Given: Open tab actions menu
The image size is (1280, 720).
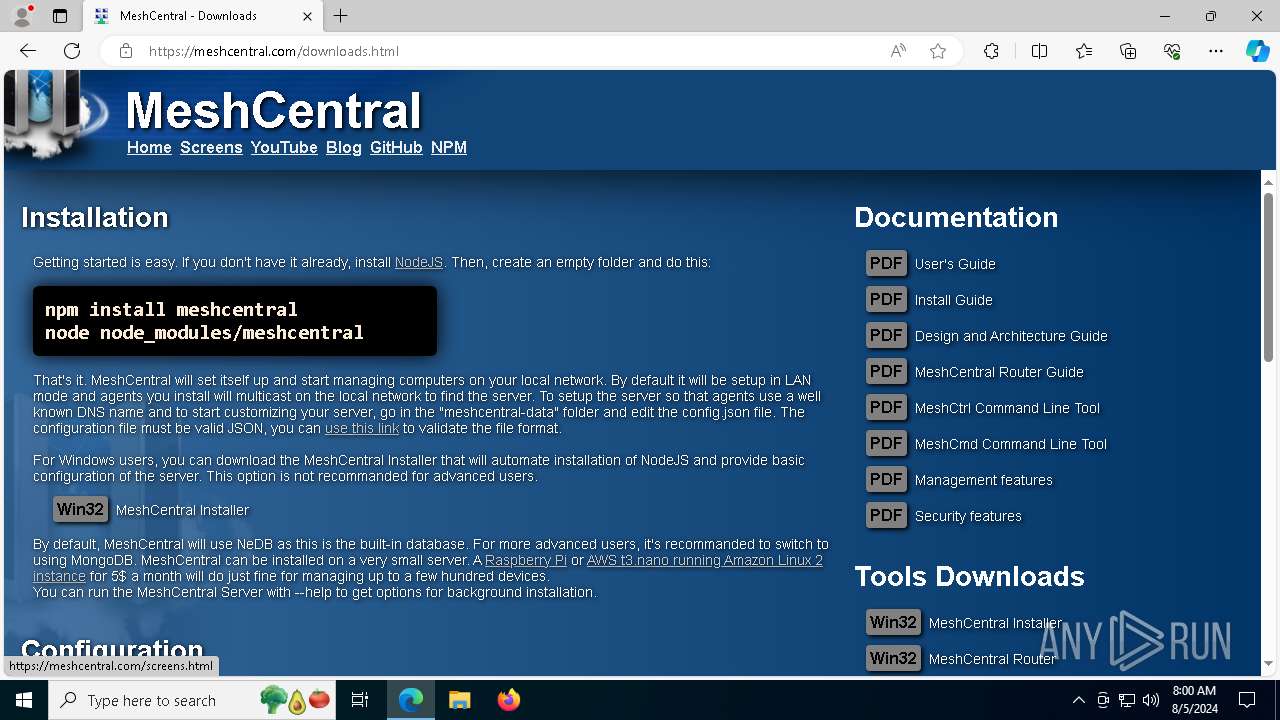Looking at the screenshot, I should pos(60,16).
